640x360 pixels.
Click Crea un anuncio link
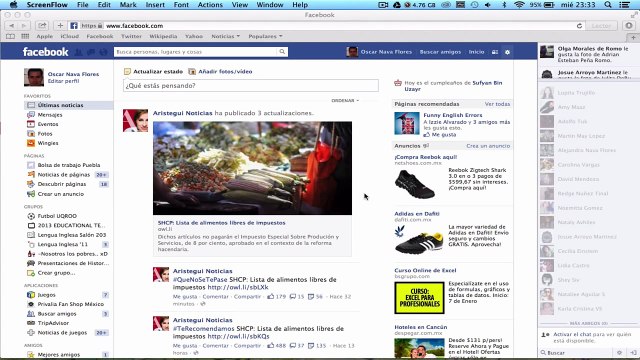[x=488, y=146]
